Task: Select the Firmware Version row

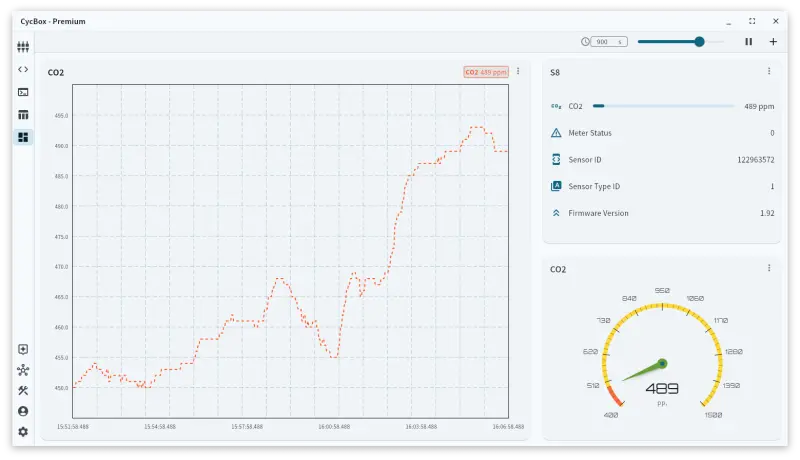Action: click(661, 213)
